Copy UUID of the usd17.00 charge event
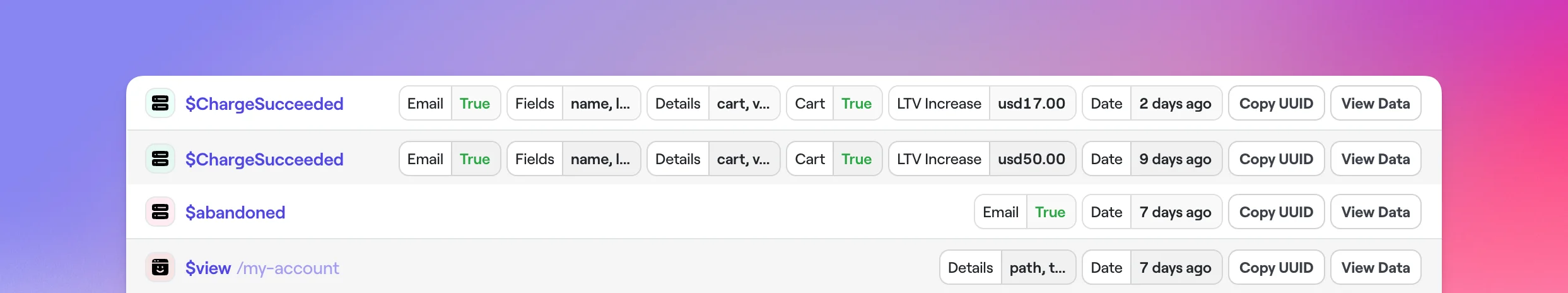The height and width of the screenshot is (293, 1568). click(1276, 104)
